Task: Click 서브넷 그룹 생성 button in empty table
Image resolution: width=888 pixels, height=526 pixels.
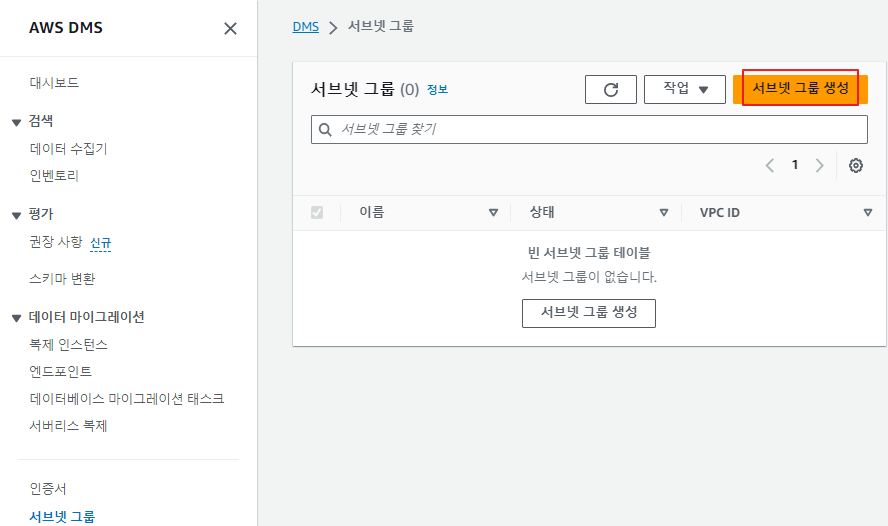Action: [x=588, y=313]
